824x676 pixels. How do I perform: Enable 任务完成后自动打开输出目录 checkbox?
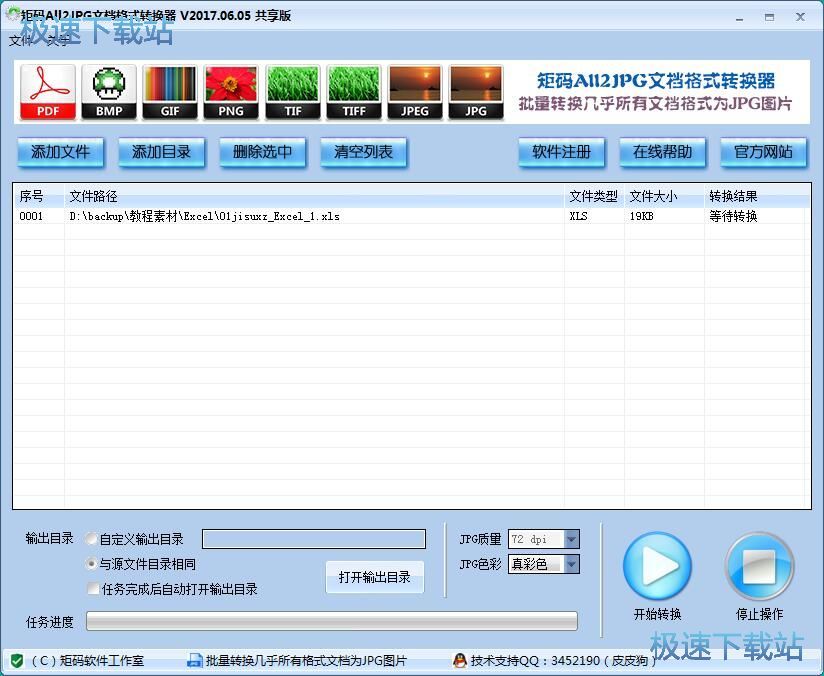[91, 587]
